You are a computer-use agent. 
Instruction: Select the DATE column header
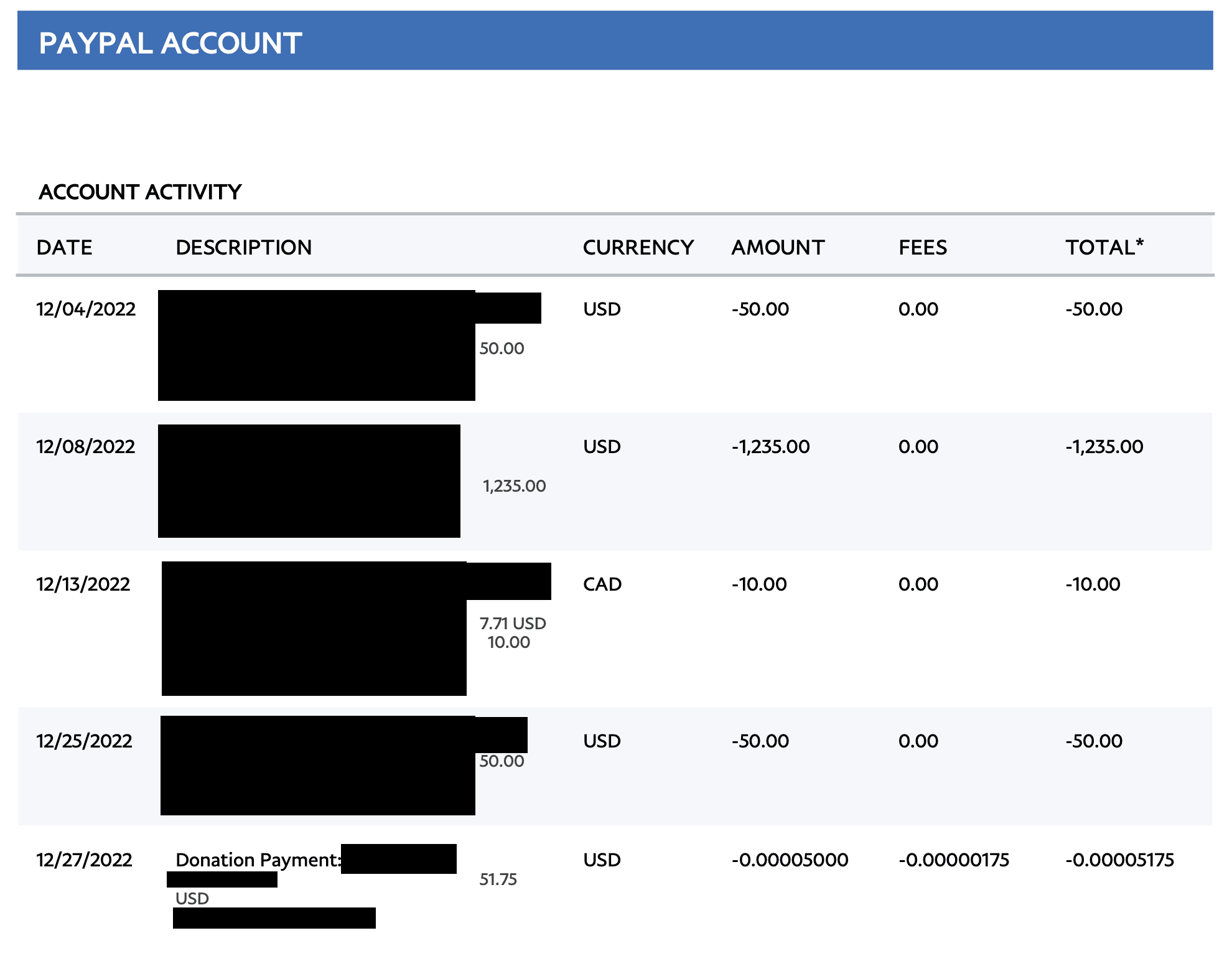point(64,248)
